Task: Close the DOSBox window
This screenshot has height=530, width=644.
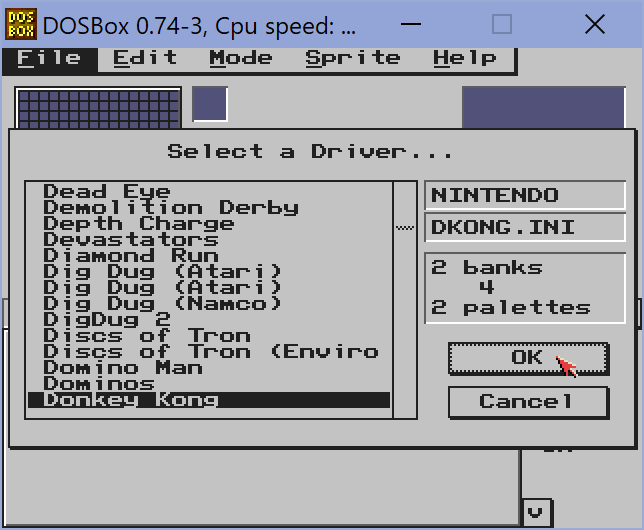Action: click(595, 24)
